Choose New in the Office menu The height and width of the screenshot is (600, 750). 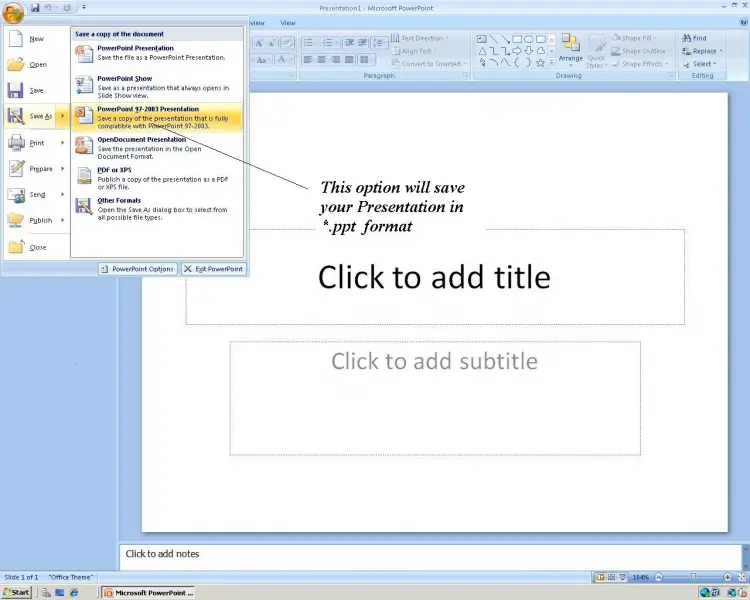37,39
